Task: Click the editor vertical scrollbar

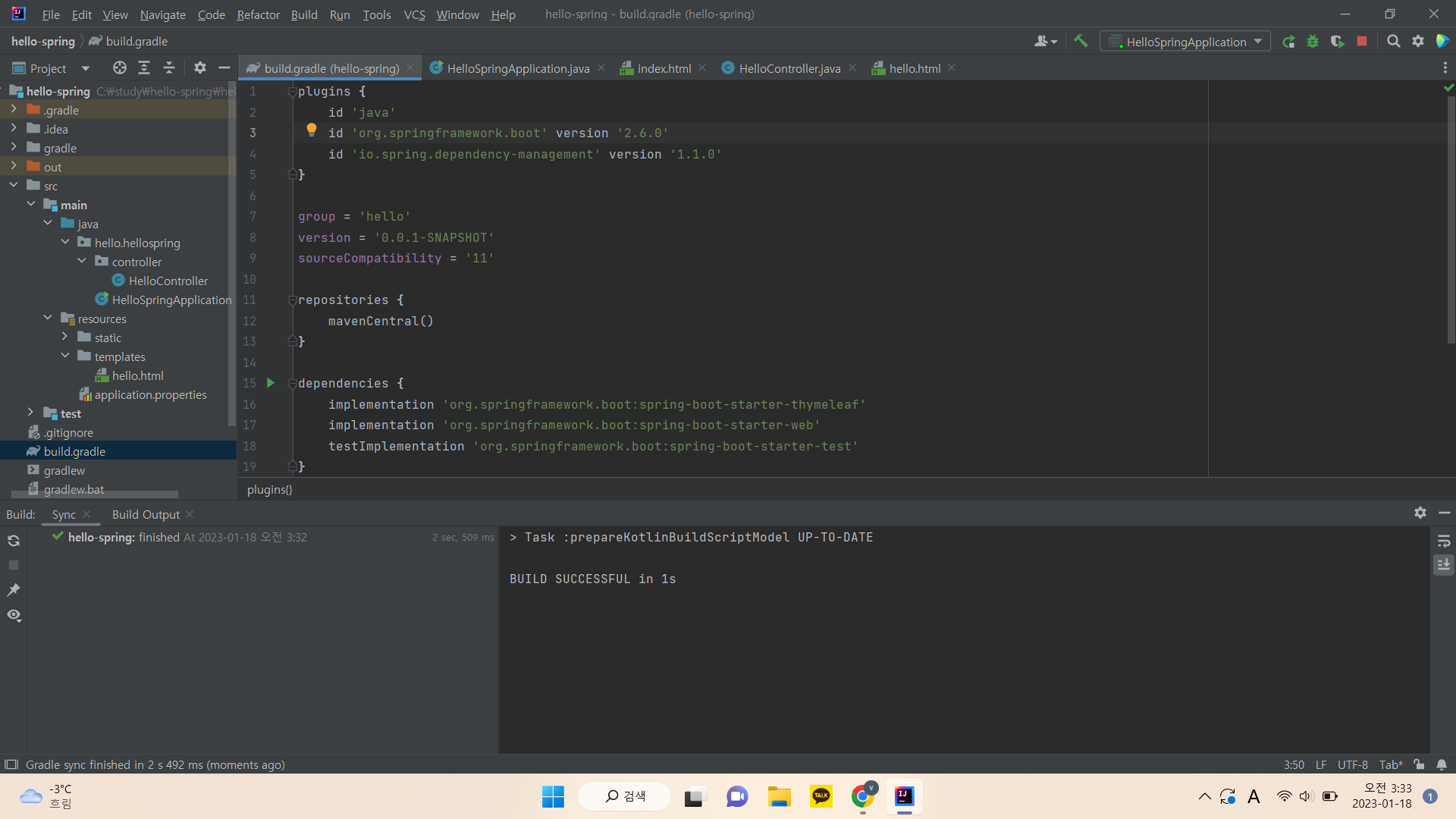Action: click(x=1450, y=220)
